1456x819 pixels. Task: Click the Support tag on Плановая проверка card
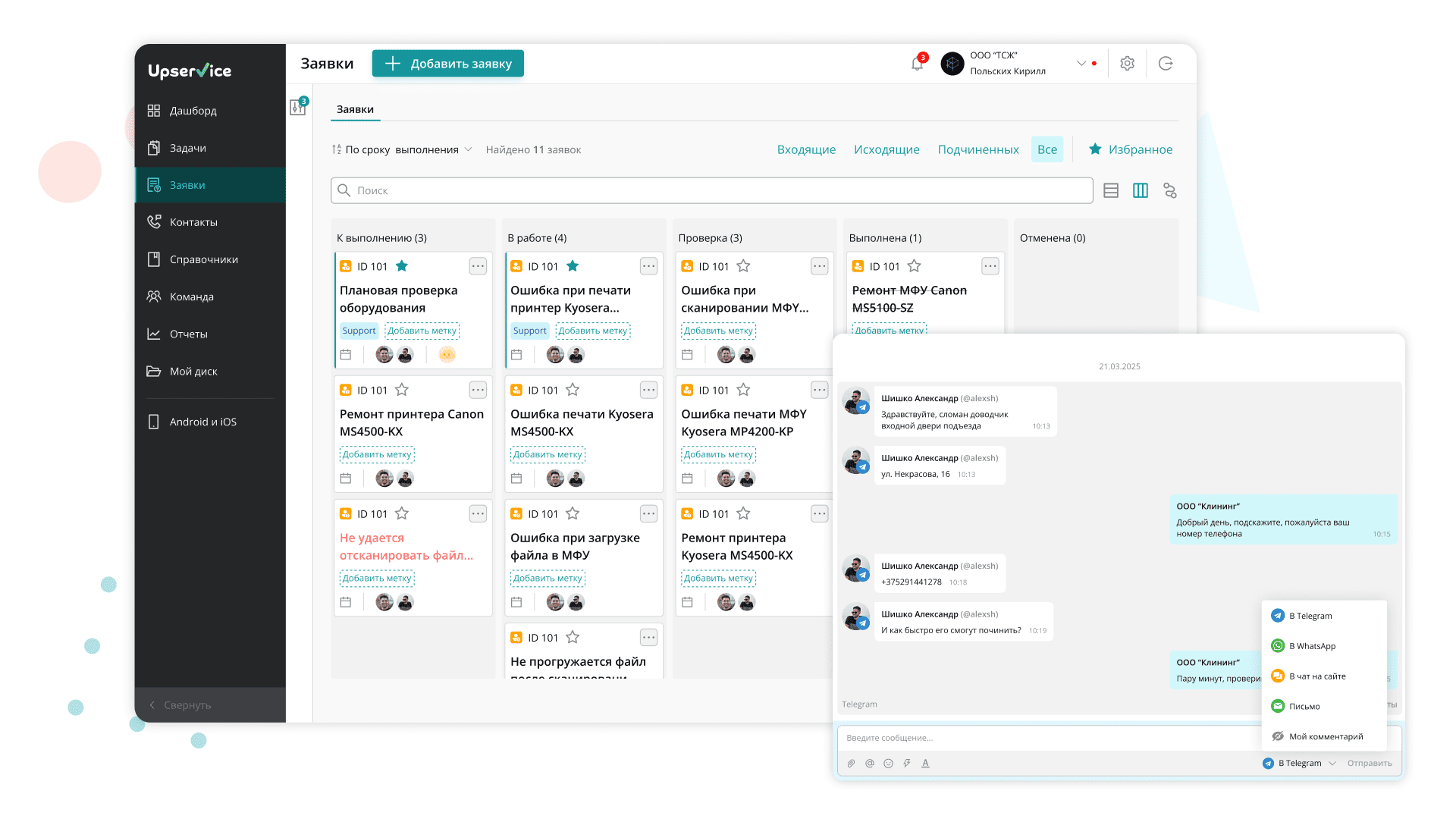(x=359, y=331)
